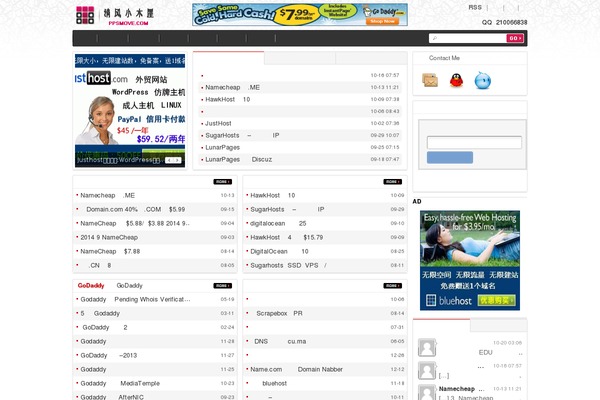Screen dimensions: 600x400
Task: Click the GoDaddy $7.99 domains banner
Action: (x=300, y=15)
